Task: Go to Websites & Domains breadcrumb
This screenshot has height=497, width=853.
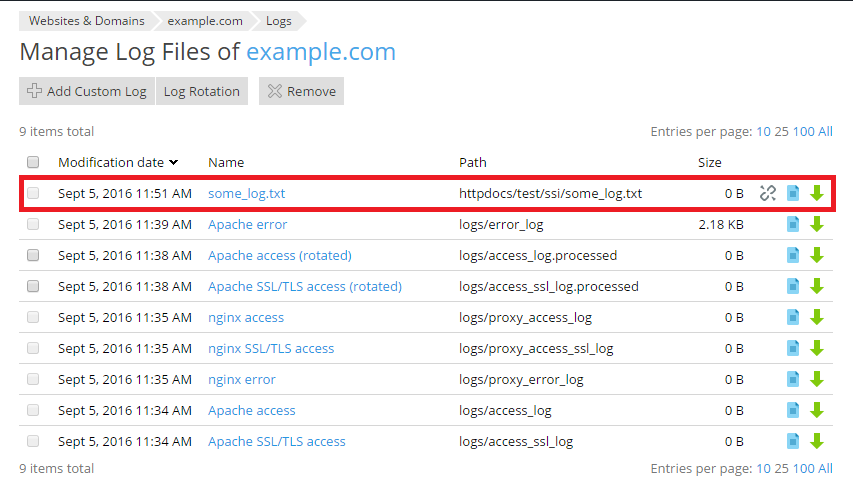Action: click(85, 20)
